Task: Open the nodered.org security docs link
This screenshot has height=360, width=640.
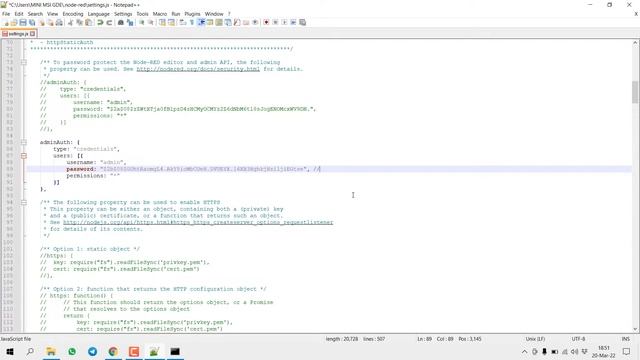Action: point(198,69)
